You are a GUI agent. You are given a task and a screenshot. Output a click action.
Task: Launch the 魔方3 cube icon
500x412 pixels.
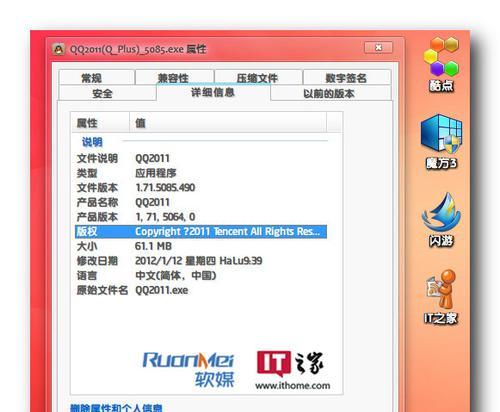point(441,141)
